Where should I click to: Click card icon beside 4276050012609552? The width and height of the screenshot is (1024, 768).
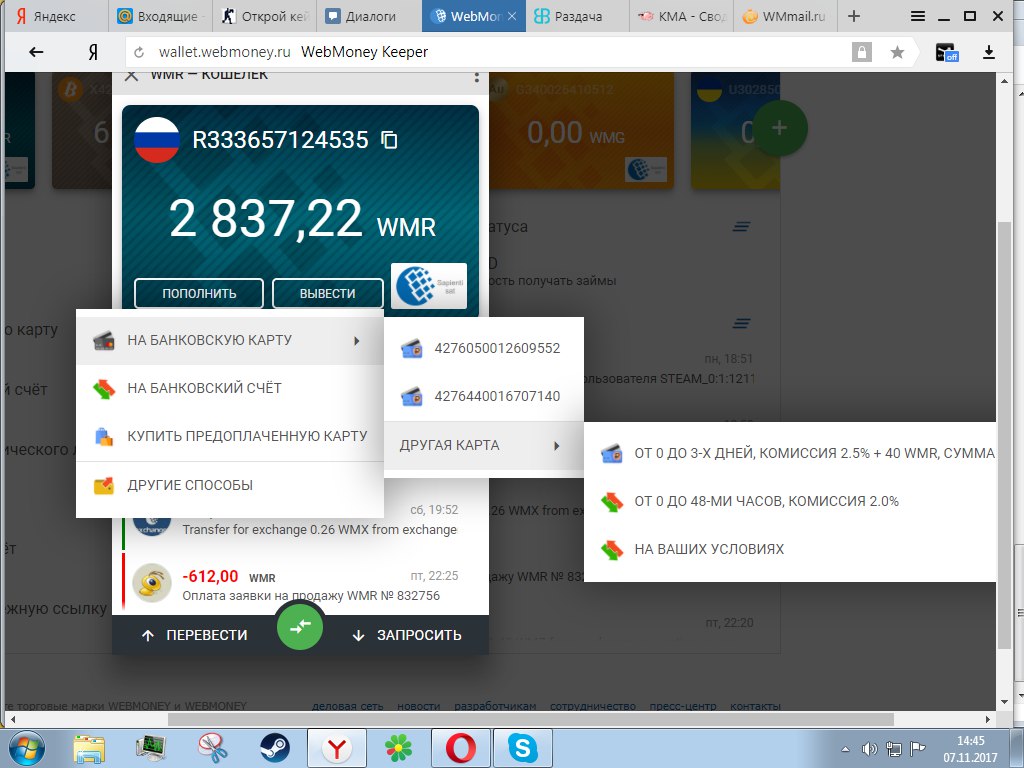click(x=411, y=349)
